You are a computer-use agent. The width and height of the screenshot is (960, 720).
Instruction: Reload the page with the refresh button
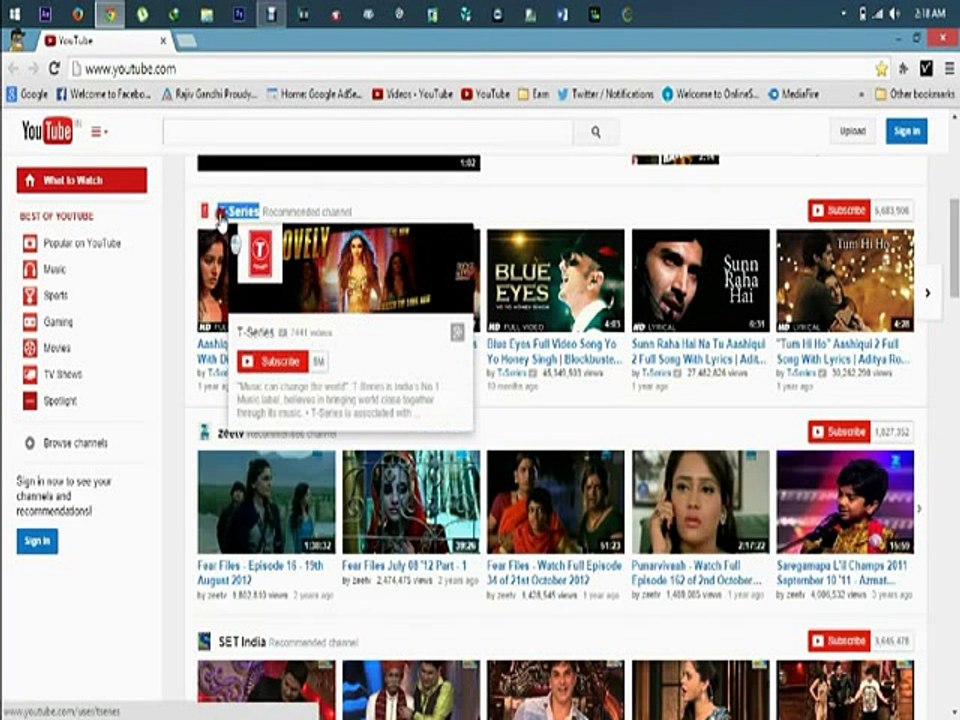point(54,68)
